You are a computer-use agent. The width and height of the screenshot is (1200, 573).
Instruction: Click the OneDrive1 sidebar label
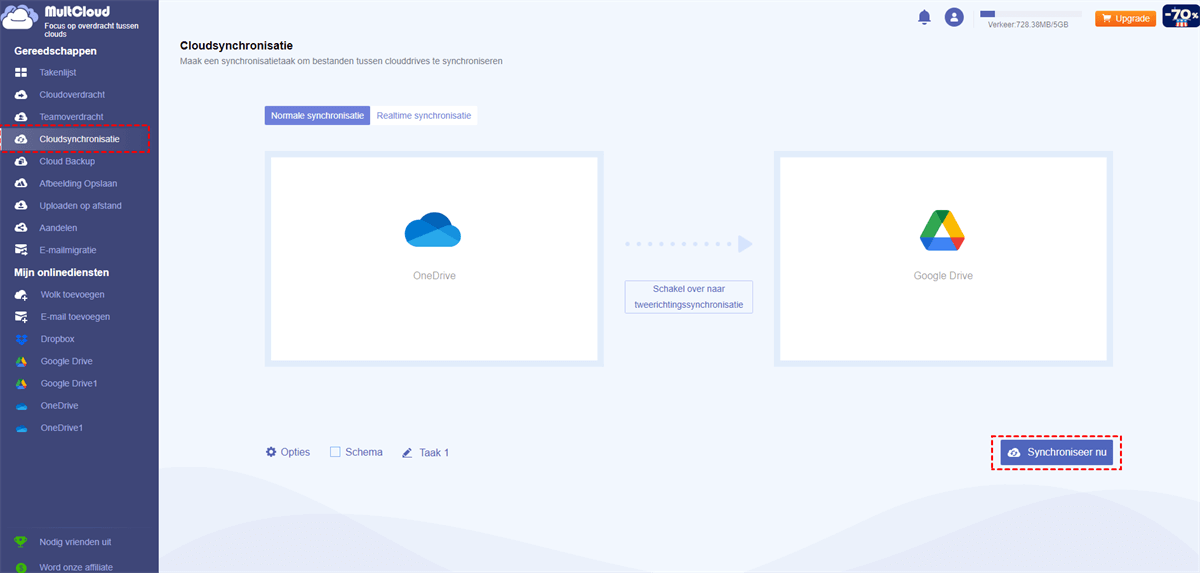point(62,428)
